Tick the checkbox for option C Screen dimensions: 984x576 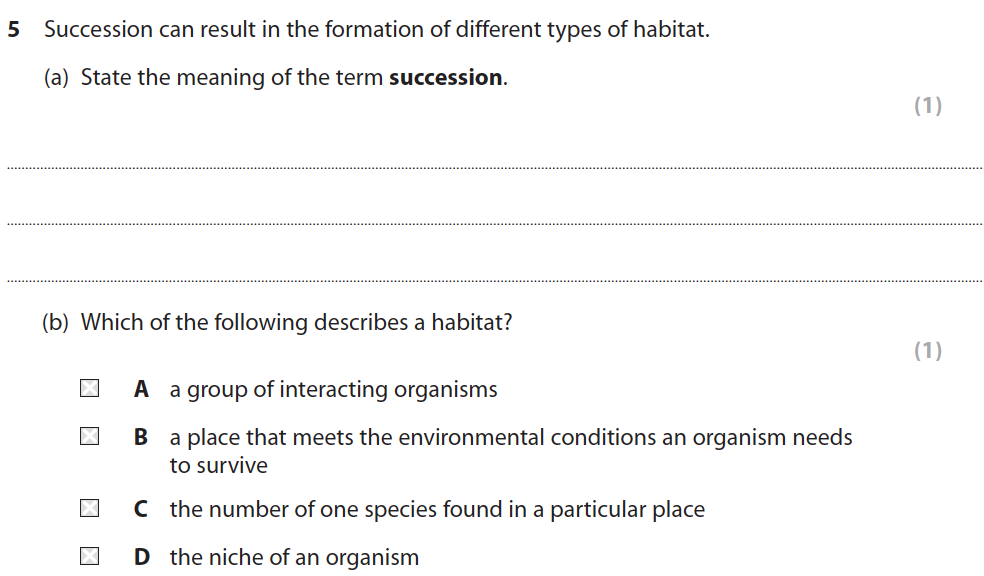(90, 509)
